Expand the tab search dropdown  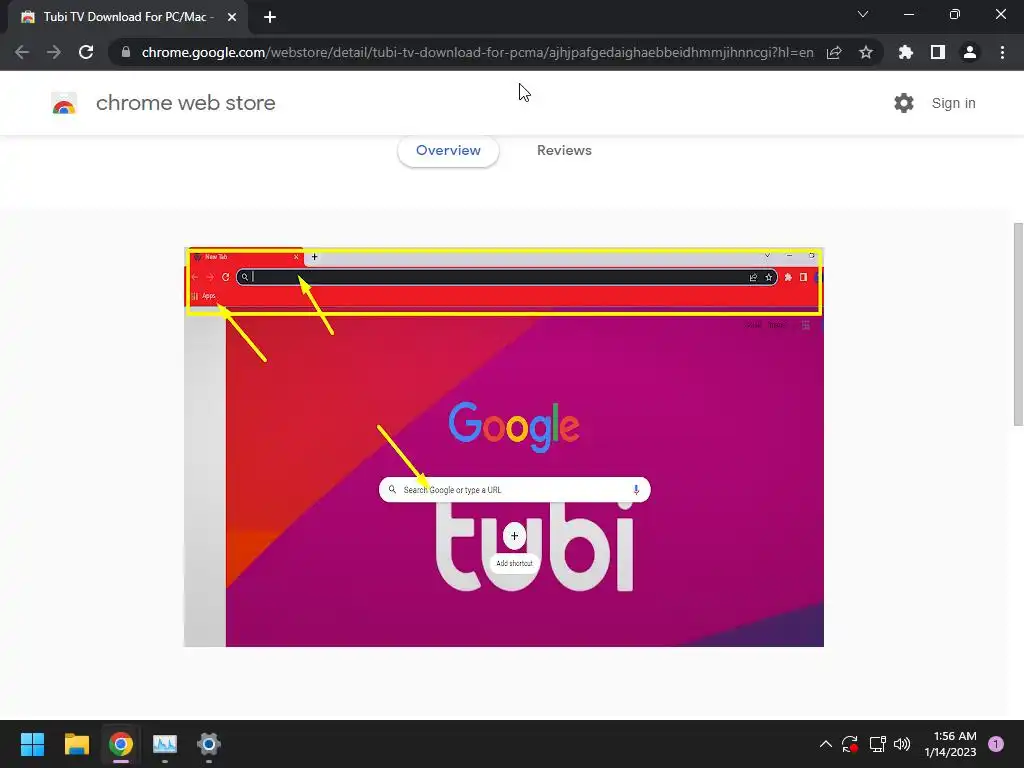(863, 14)
